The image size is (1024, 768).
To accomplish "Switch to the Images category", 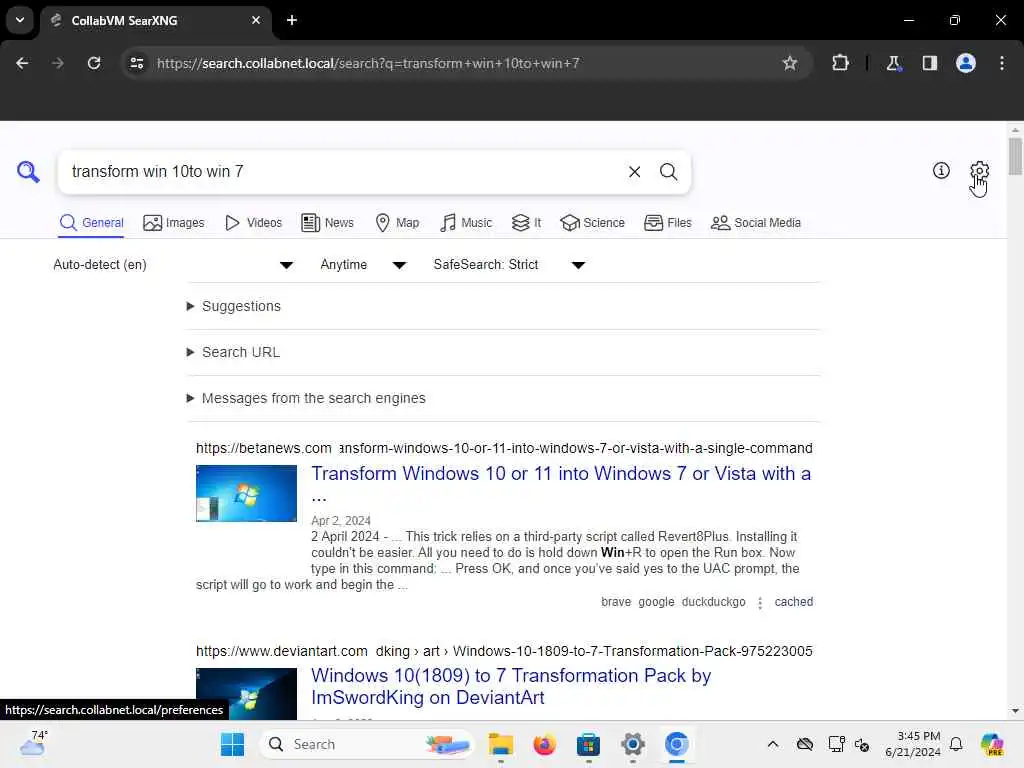I will (174, 223).
